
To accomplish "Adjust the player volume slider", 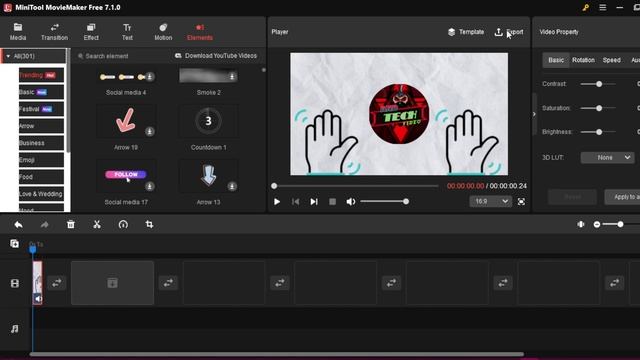I will (384, 202).
